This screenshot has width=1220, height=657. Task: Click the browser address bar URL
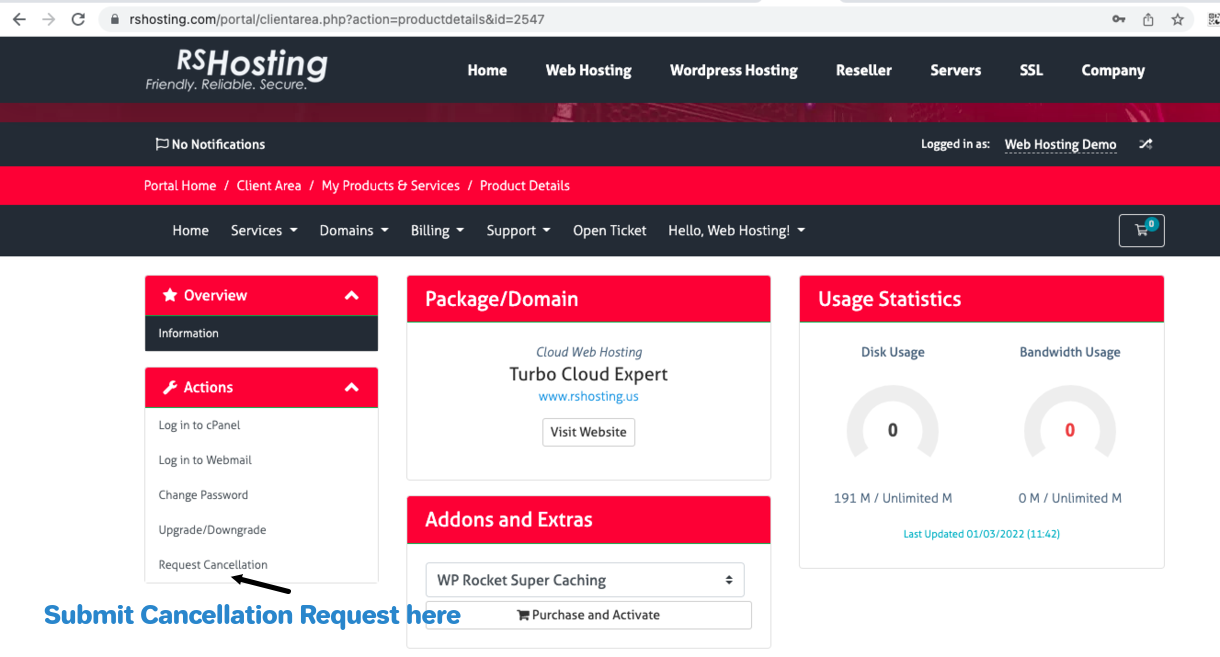point(337,19)
